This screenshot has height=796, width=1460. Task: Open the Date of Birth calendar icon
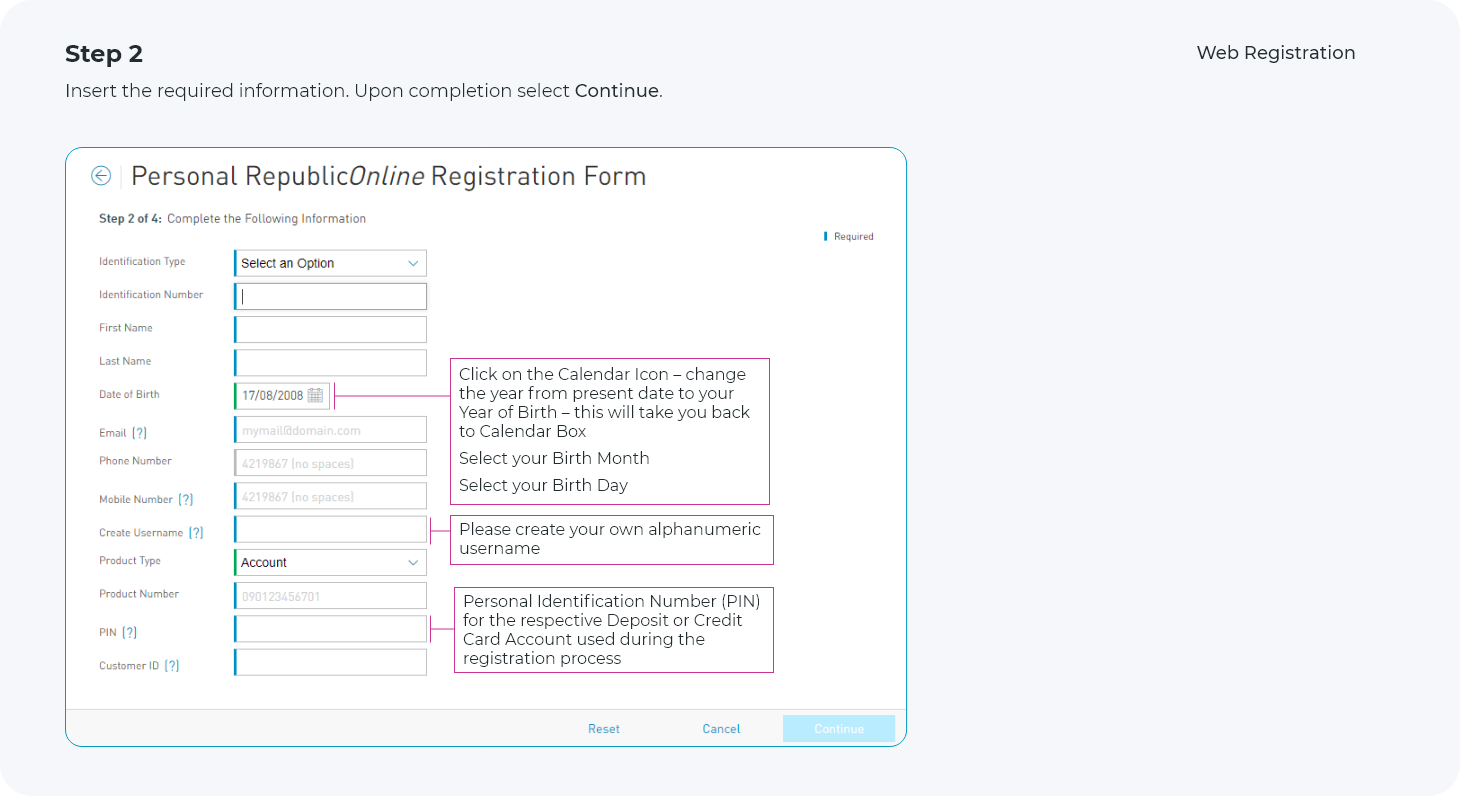point(315,395)
